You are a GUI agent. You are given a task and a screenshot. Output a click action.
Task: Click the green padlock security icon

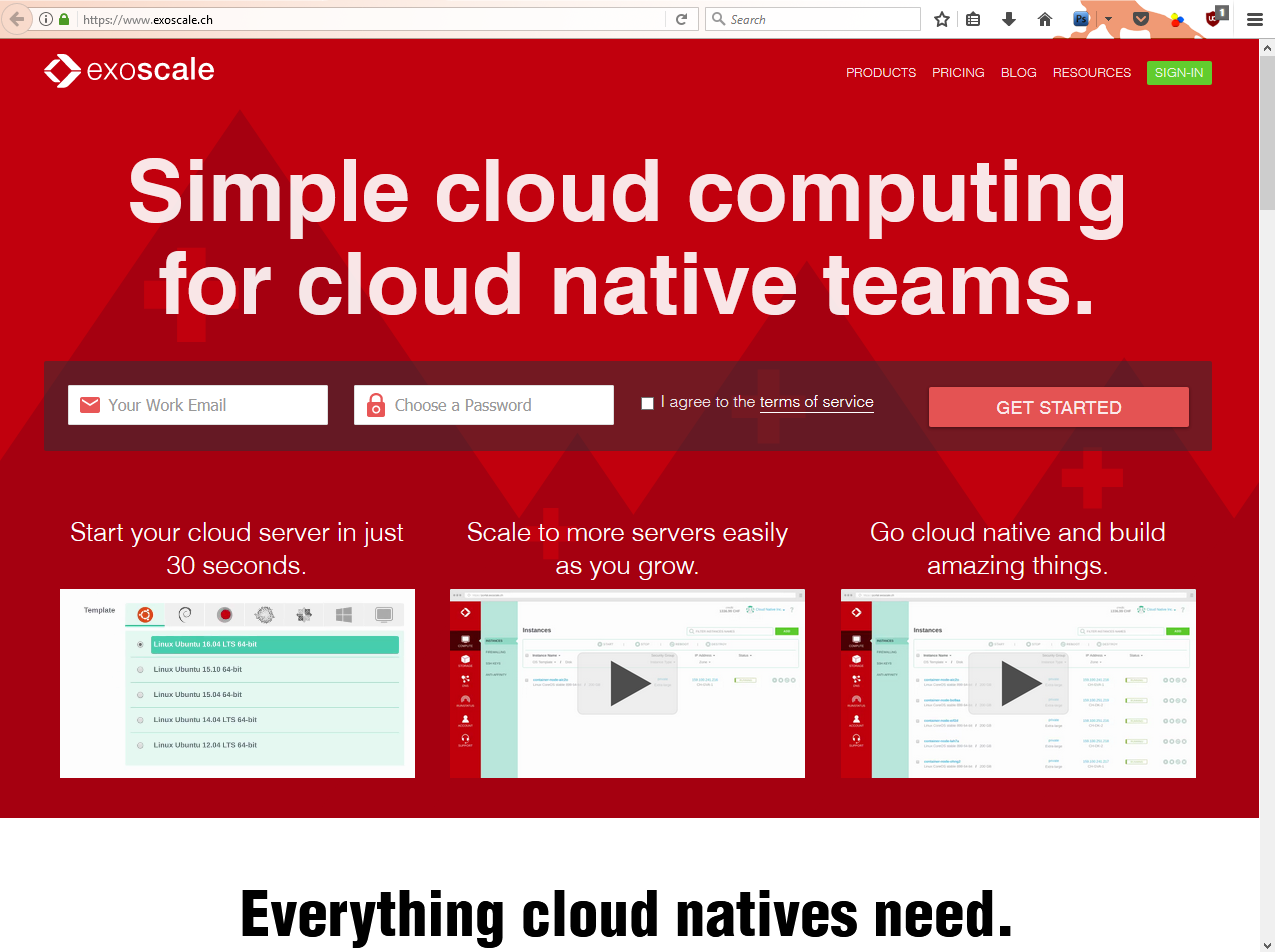65,19
